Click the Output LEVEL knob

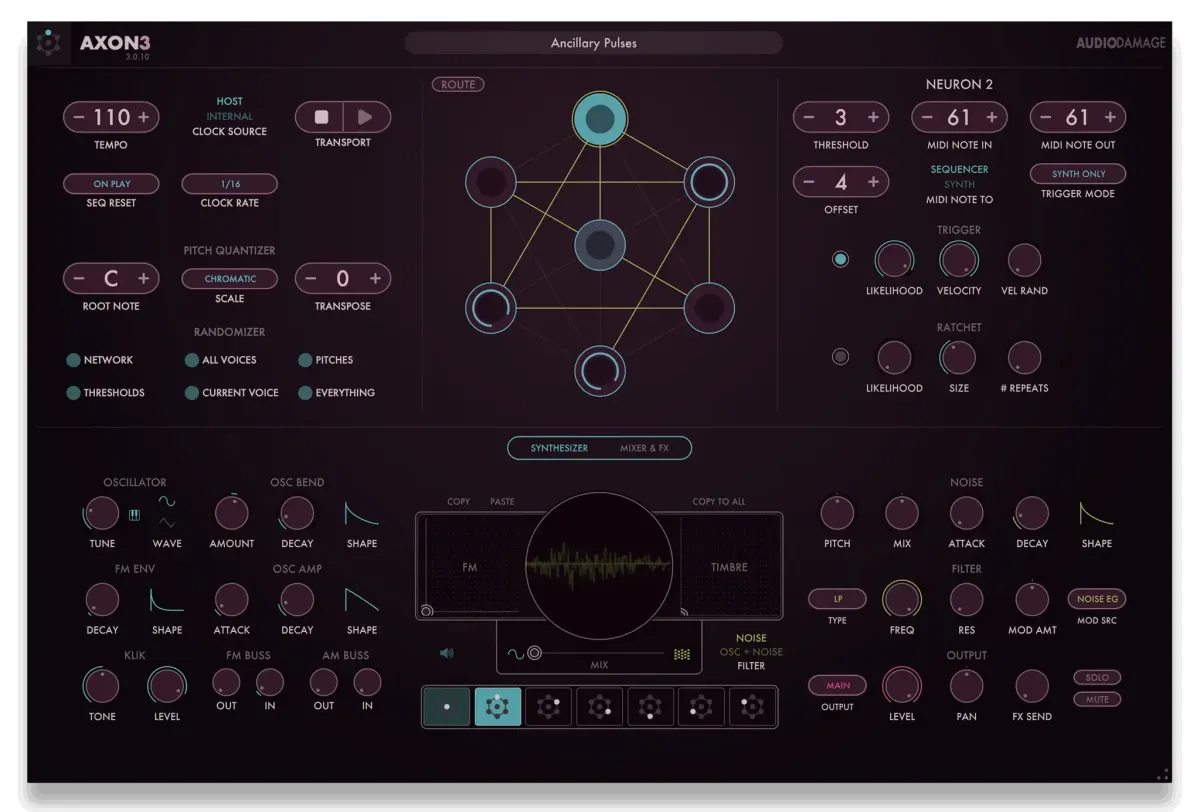coord(901,687)
